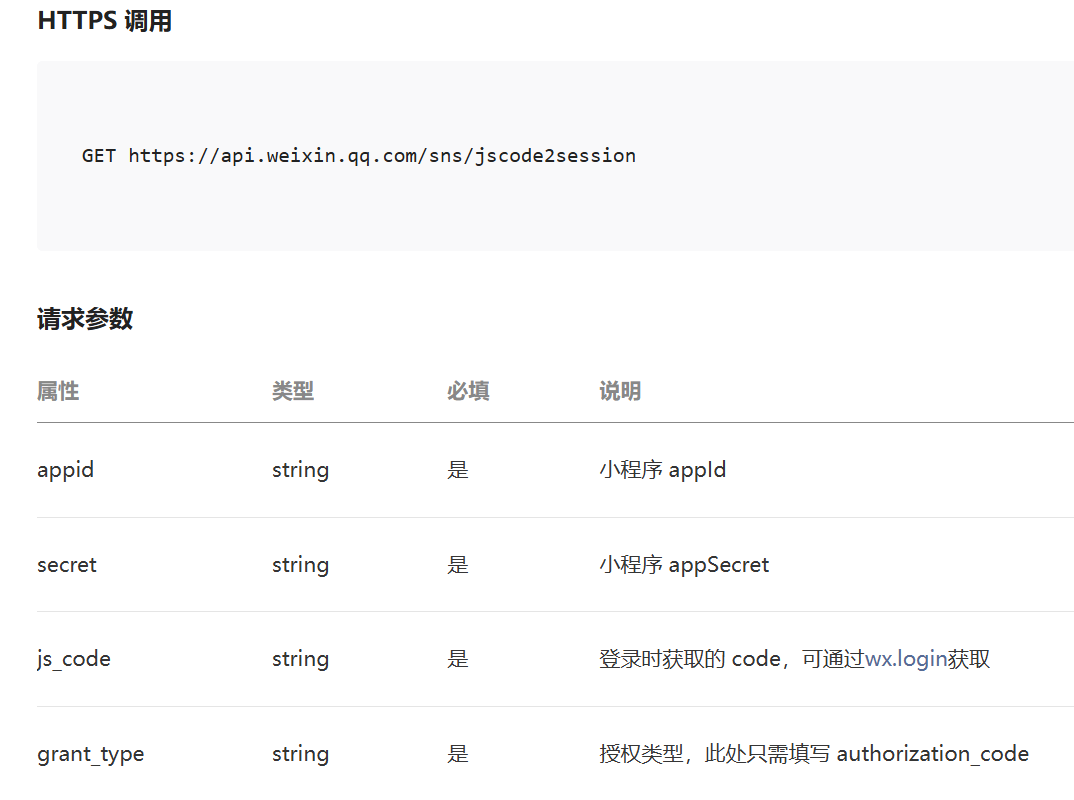This screenshot has height=800, width=1074.
Task: Open the wx.login link
Action: 905,659
